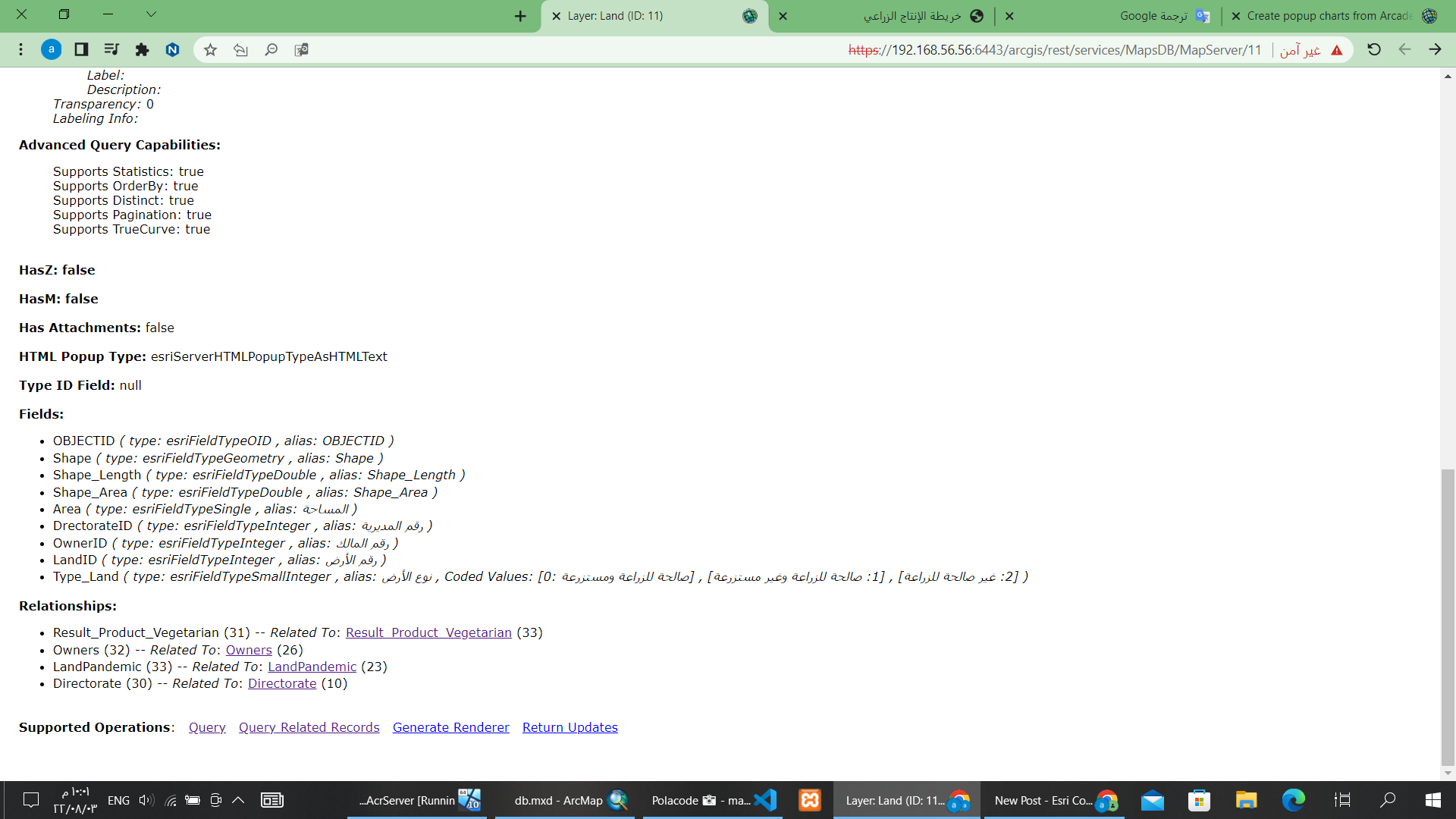Open the Query Related Records link
The image size is (1456, 819).
(309, 727)
